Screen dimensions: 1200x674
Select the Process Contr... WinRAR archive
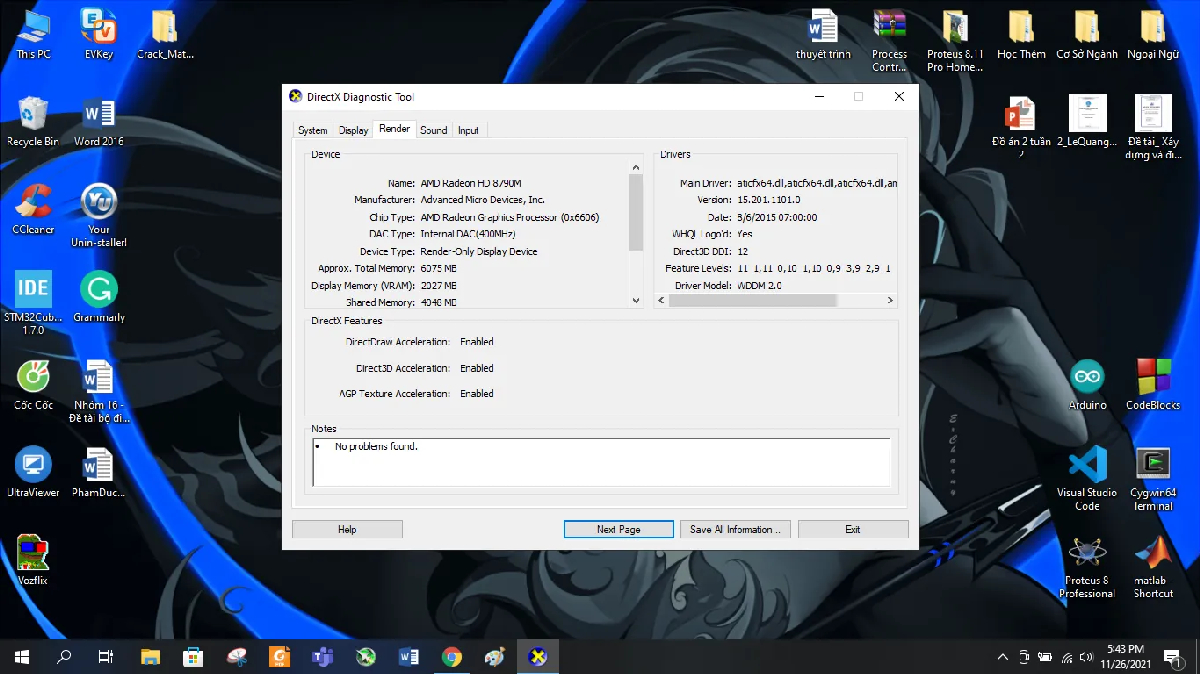pos(889,41)
